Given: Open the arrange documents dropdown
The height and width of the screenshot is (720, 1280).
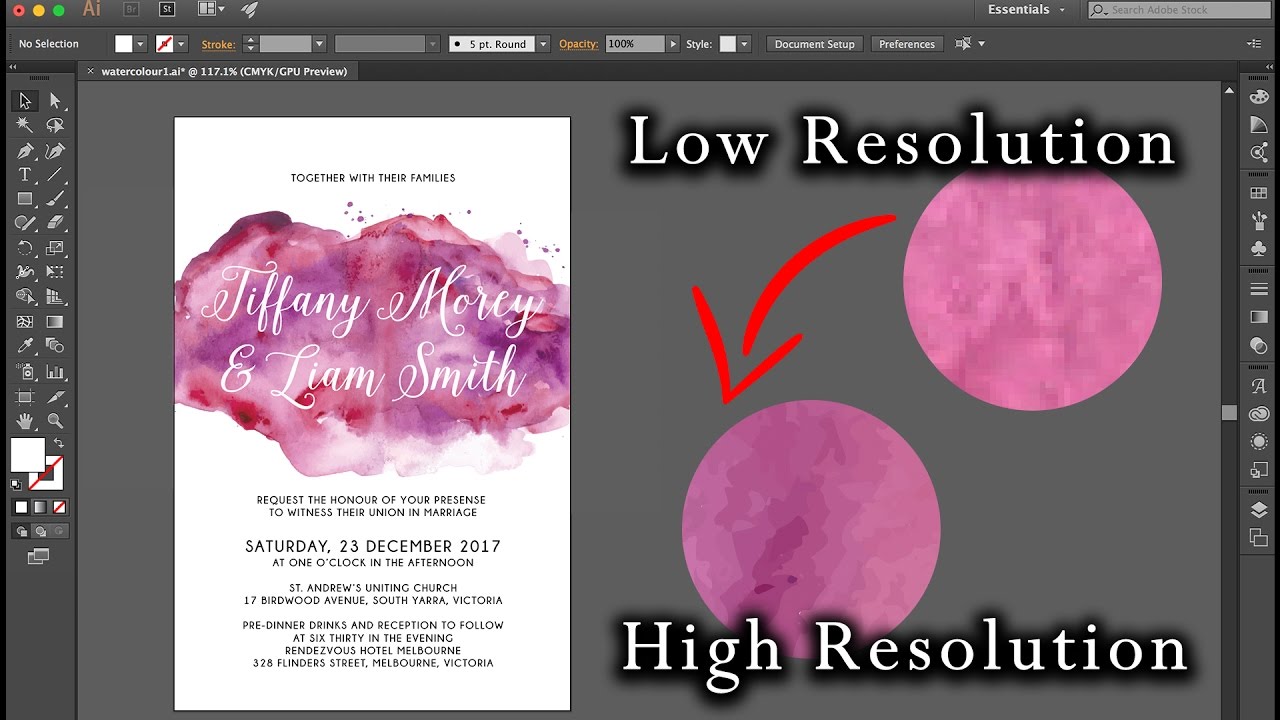Looking at the screenshot, I should click(x=211, y=9).
